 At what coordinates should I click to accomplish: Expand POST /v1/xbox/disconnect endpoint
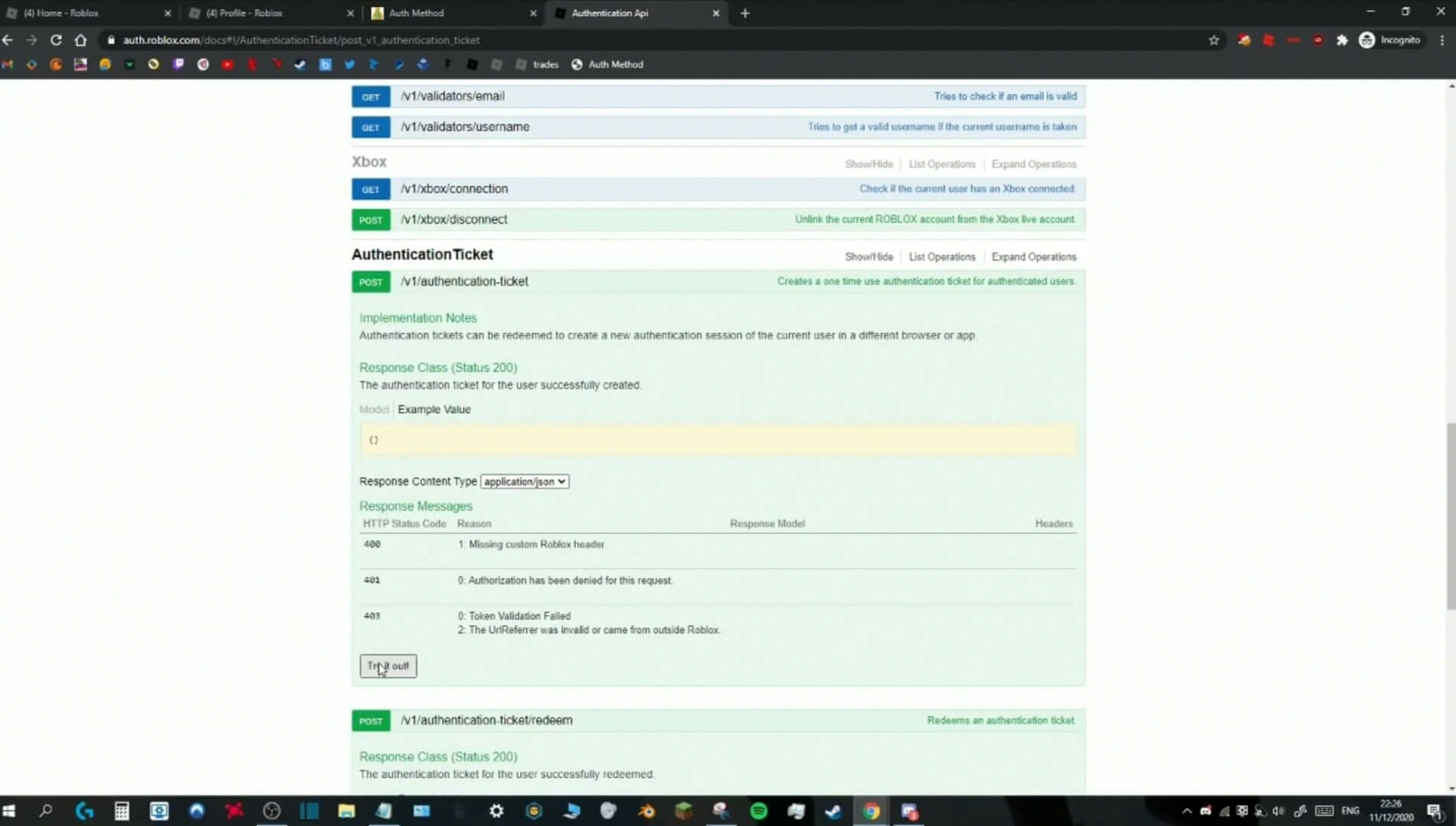718,220
